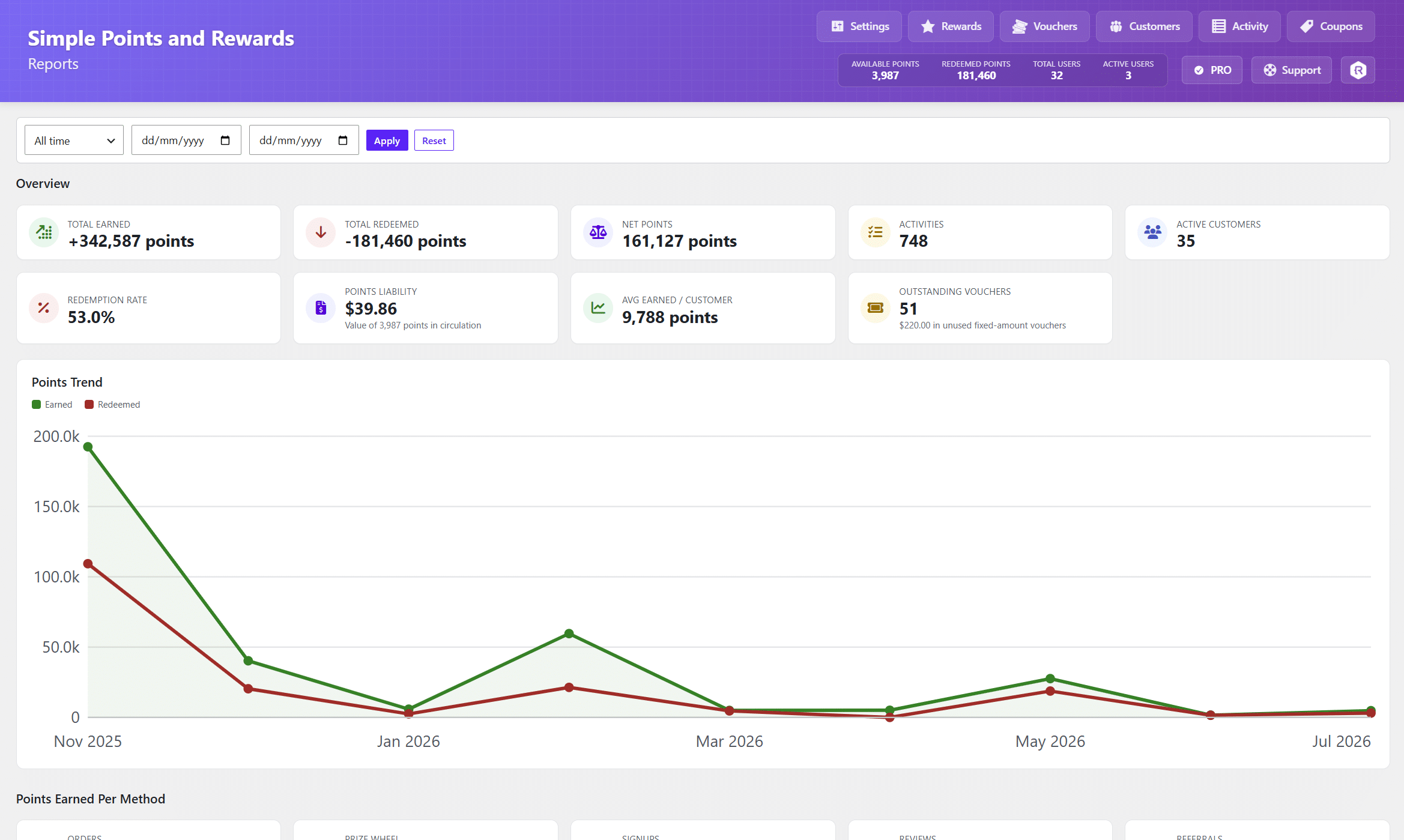Click the Vouchers tab icon
This screenshot has height=840, width=1404.
[1020, 26]
